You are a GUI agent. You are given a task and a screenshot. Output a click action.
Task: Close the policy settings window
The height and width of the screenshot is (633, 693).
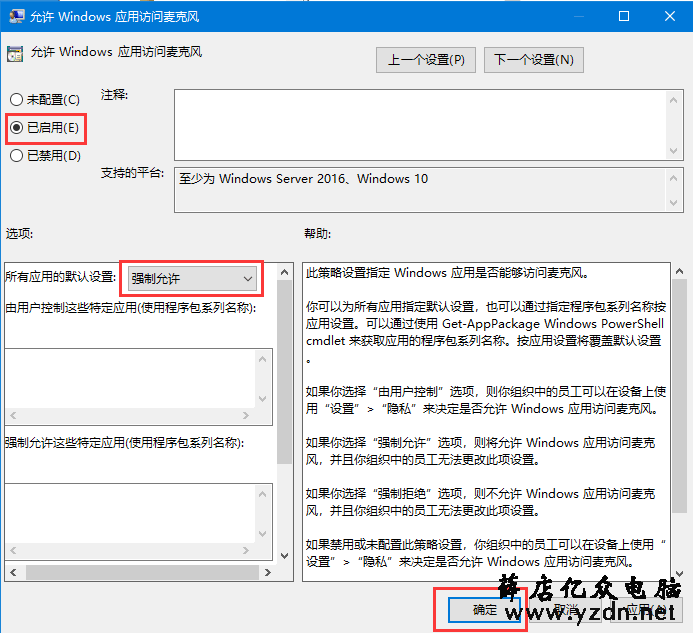tap(670, 16)
